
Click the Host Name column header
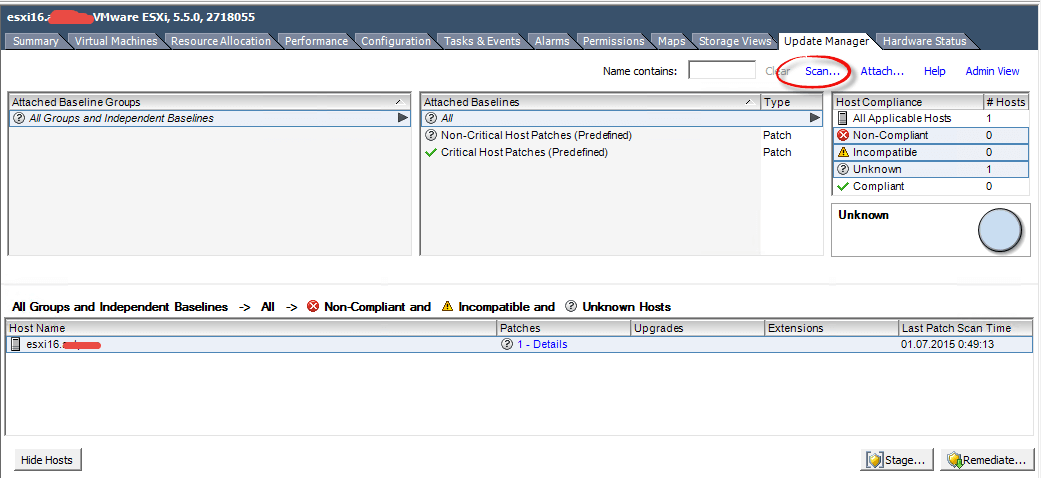(251, 328)
